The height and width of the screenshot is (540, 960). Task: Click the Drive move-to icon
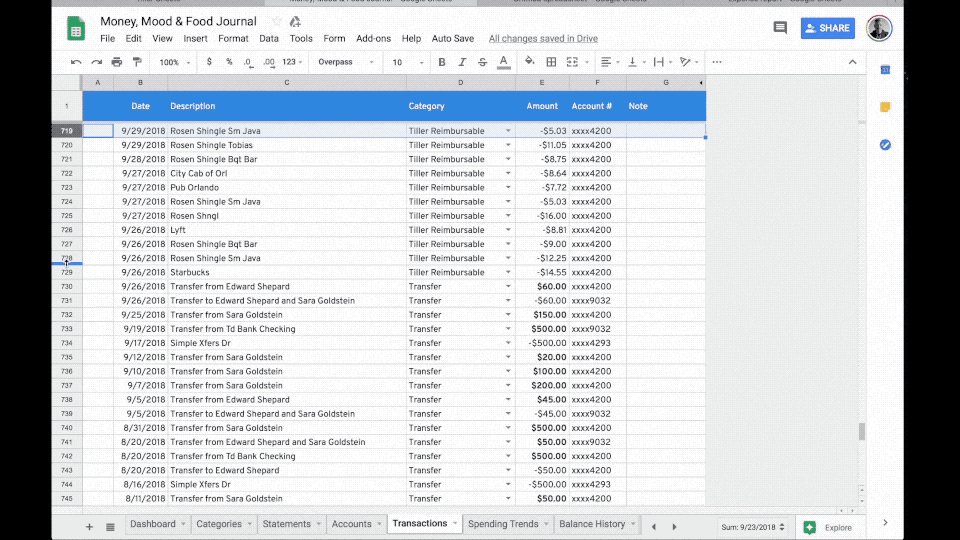(295, 21)
